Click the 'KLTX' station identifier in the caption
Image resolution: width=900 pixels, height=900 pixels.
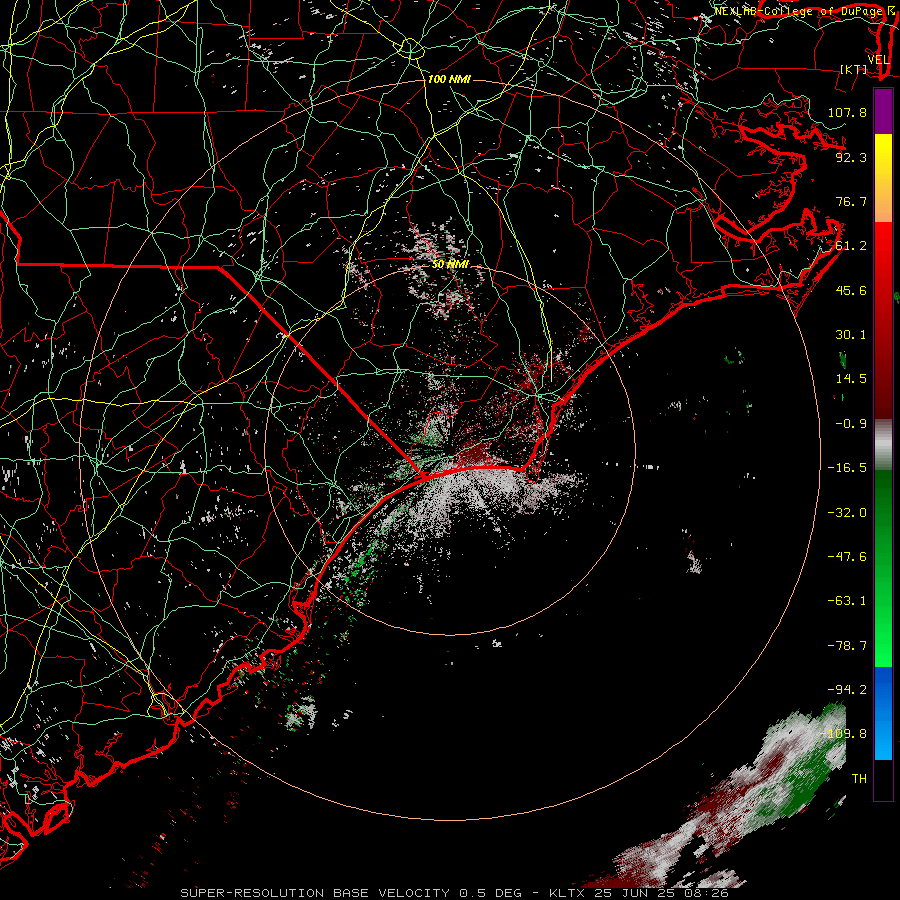pyautogui.click(x=568, y=893)
